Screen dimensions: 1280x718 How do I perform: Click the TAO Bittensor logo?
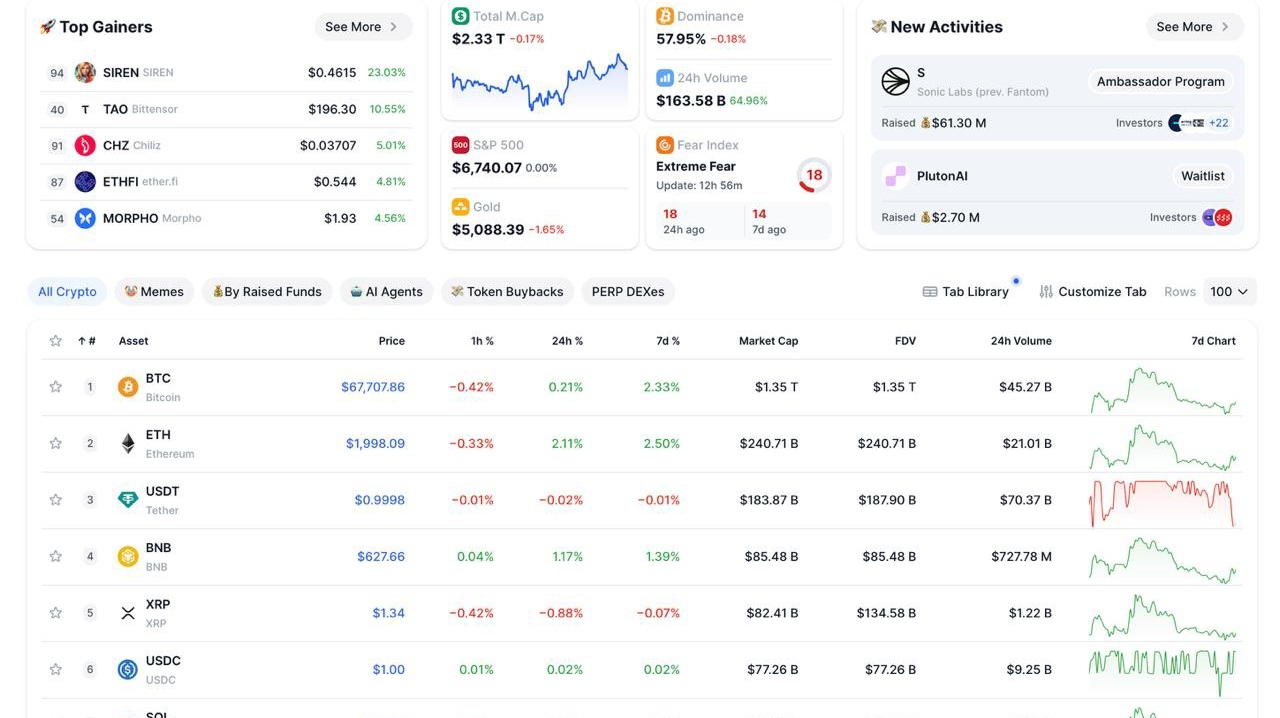[x=85, y=109]
